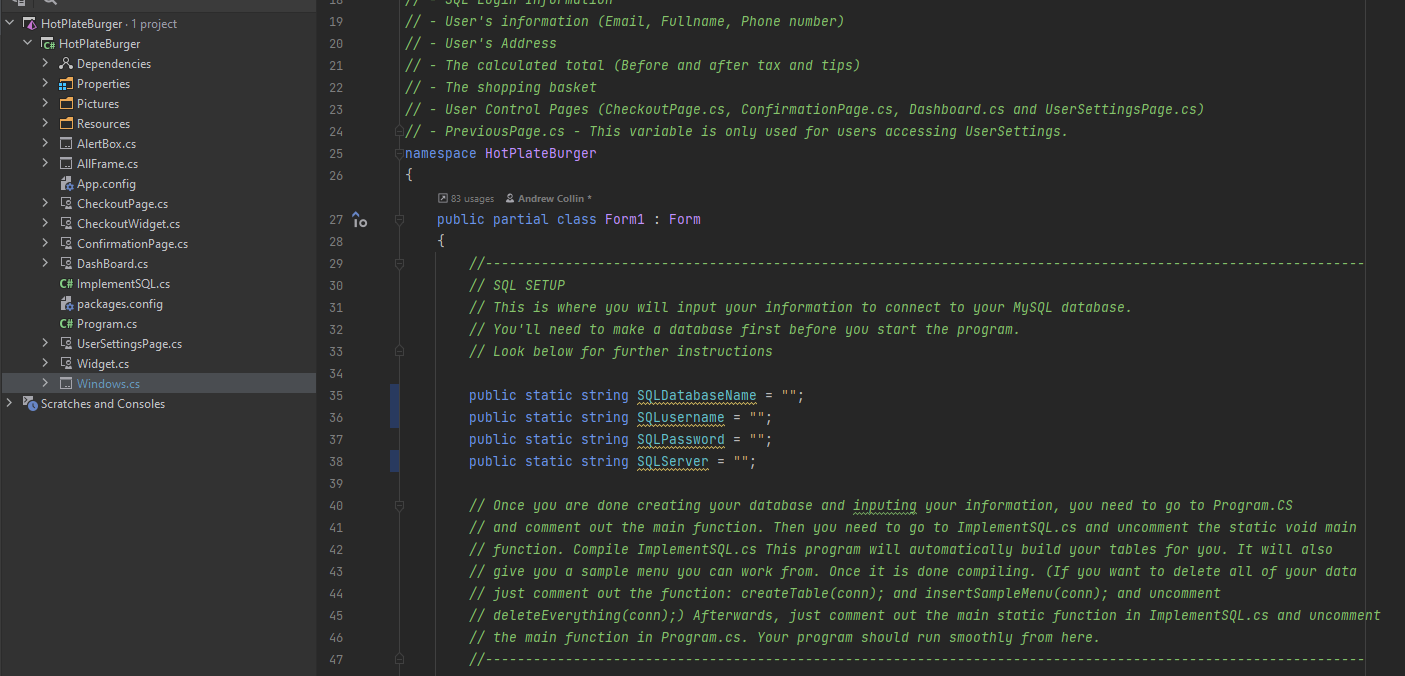Viewport: 1405px width, 676px height.
Task: Click the C# icon of ImplementSQL.cs
Action: [66, 284]
